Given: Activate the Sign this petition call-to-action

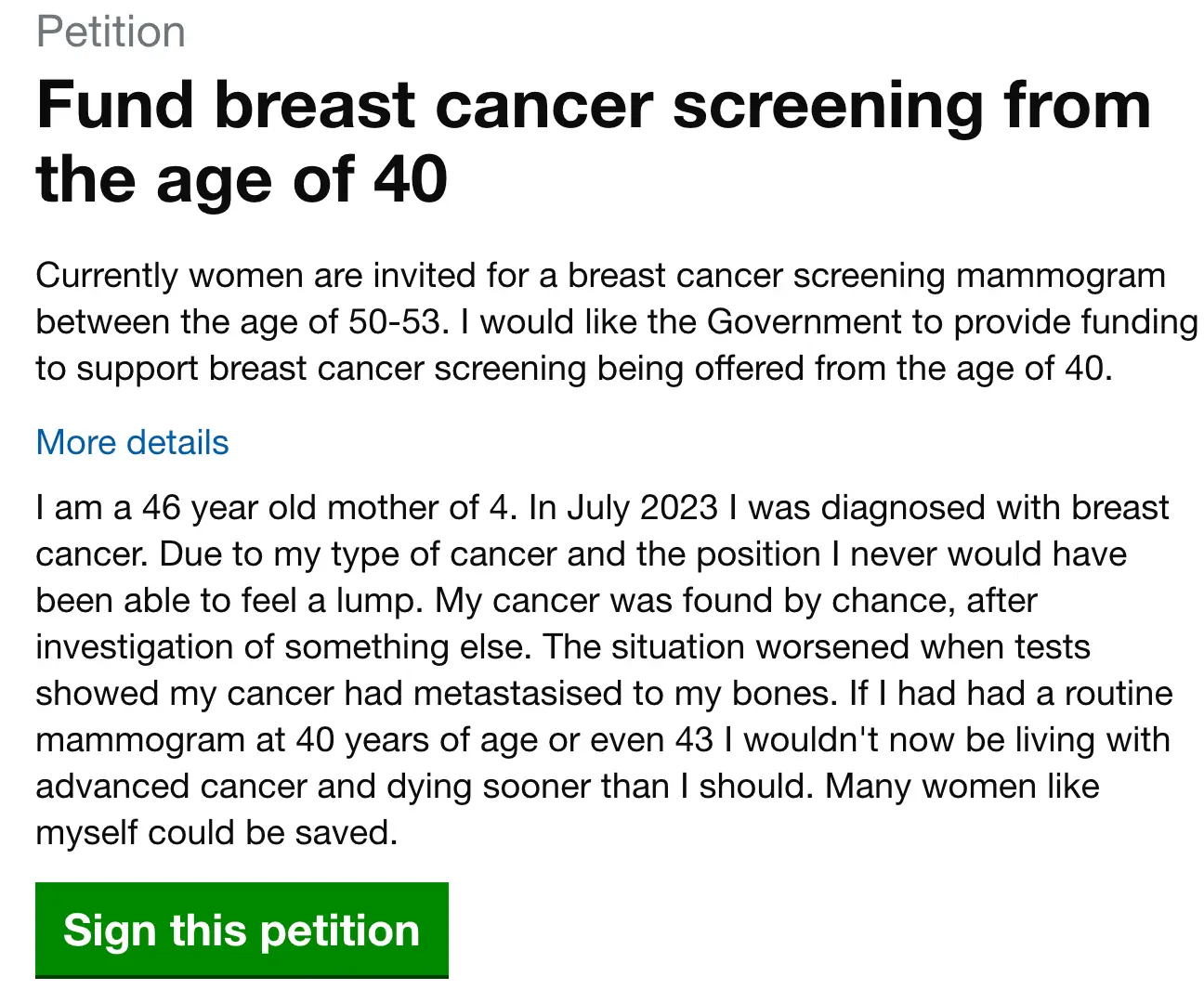Looking at the screenshot, I should coord(241,930).
